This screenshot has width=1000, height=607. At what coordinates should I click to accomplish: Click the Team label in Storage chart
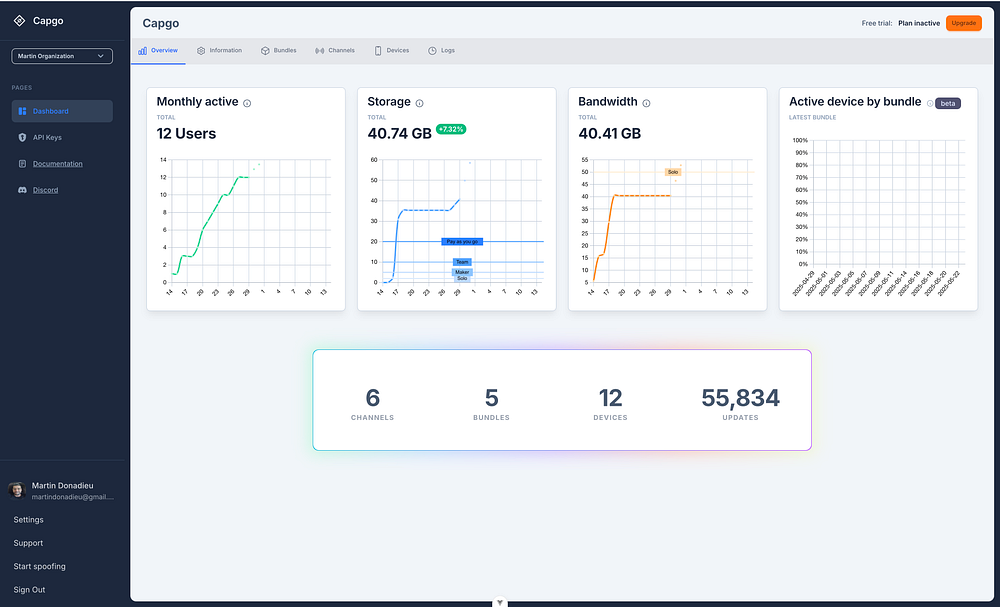click(x=462, y=262)
